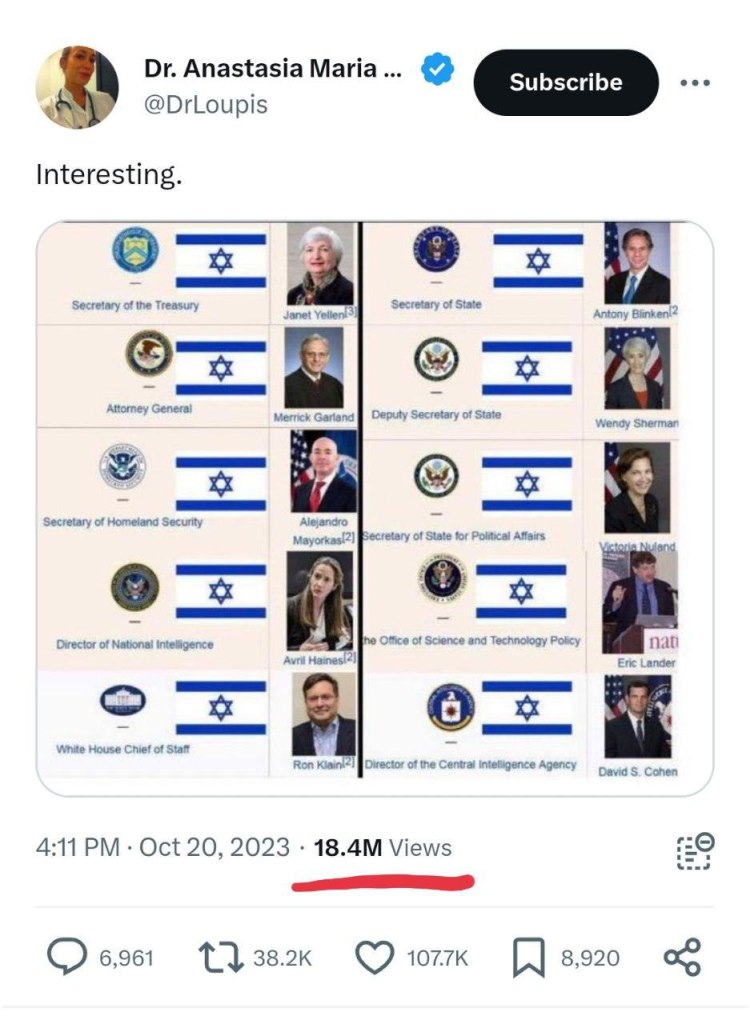Click the reply speech bubble icon

click(68, 958)
